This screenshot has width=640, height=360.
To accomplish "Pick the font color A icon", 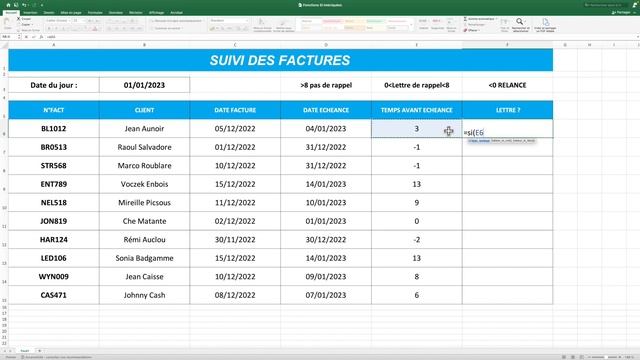I will 95,29.
